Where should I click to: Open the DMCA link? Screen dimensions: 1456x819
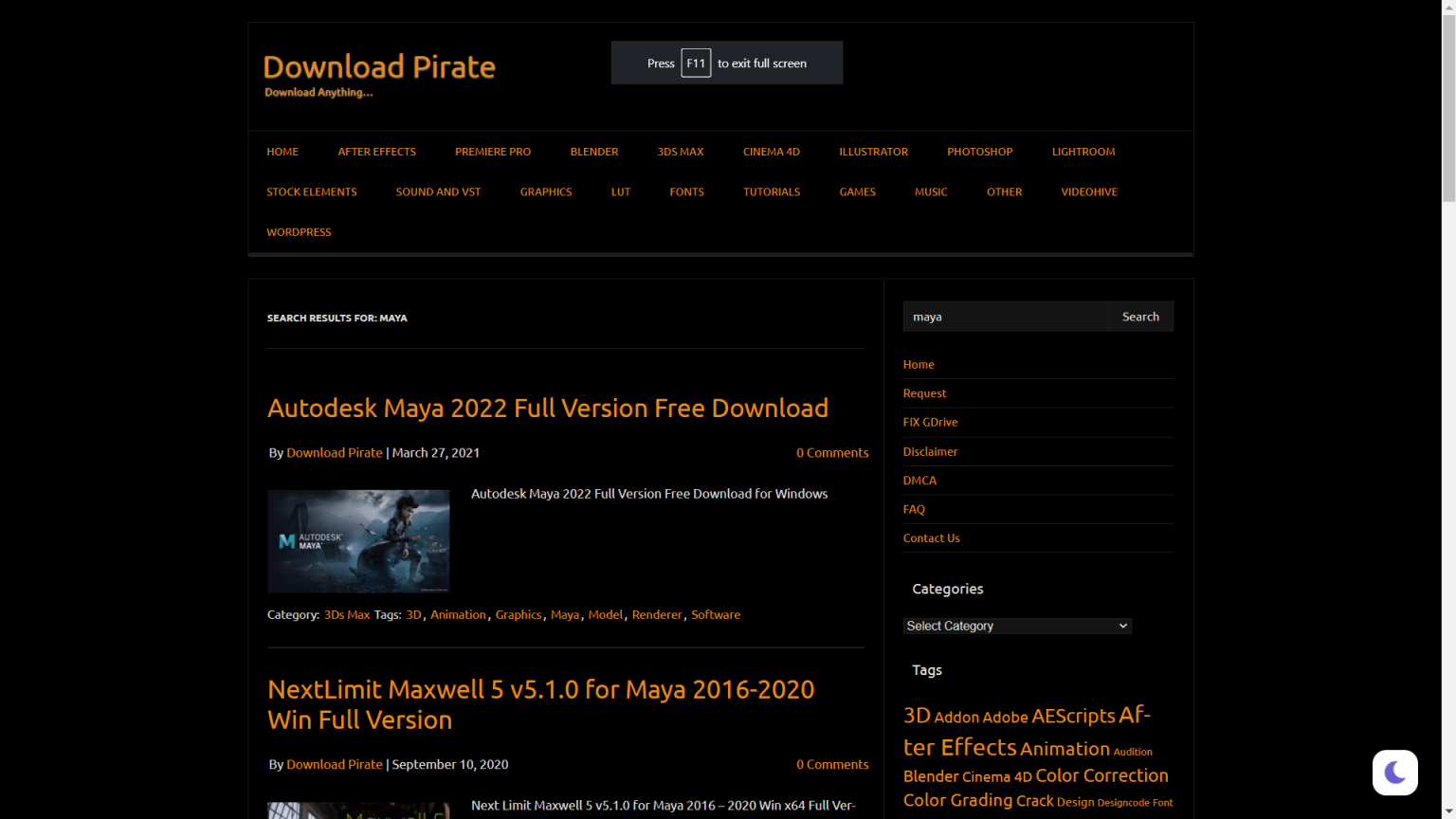[x=919, y=481]
